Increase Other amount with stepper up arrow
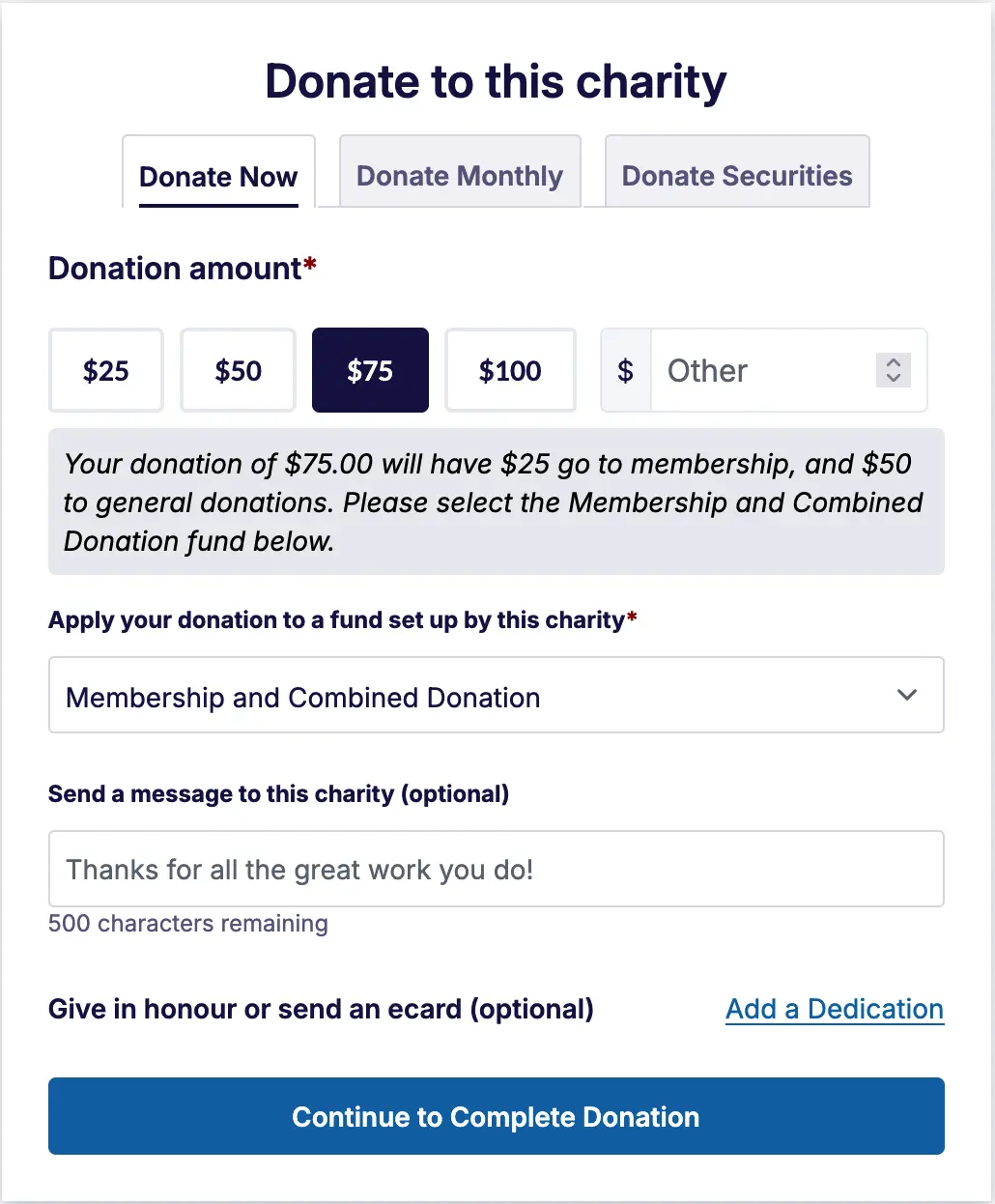Viewport: 995px width, 1204px height. pos(894,363)
